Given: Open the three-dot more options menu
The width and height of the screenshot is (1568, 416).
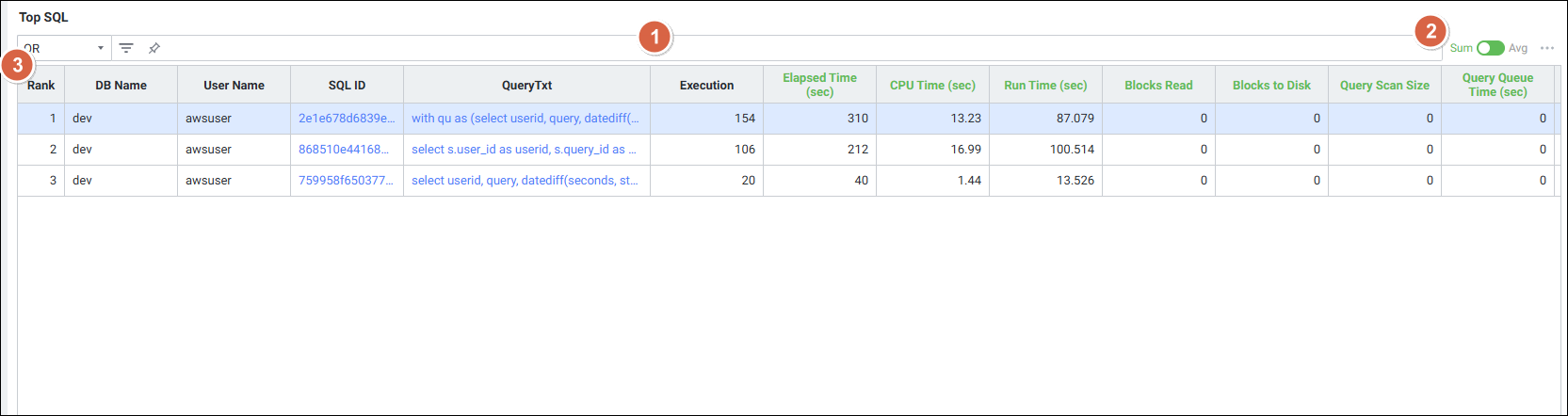Looking at the screenshot, I should point(1547,48).
